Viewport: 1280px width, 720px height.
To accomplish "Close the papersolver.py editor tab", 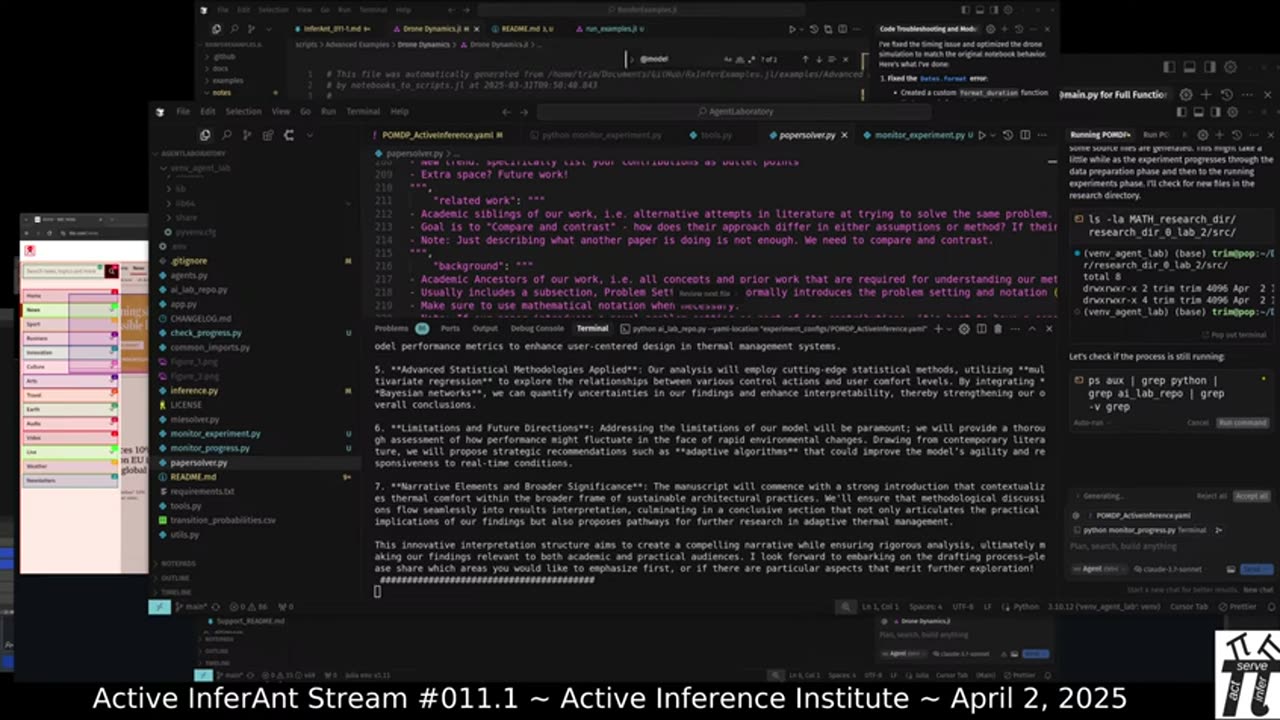I will point(844,135).
